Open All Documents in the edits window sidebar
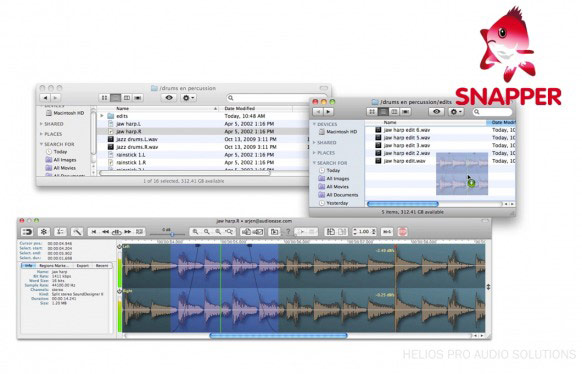 point(338,195)
